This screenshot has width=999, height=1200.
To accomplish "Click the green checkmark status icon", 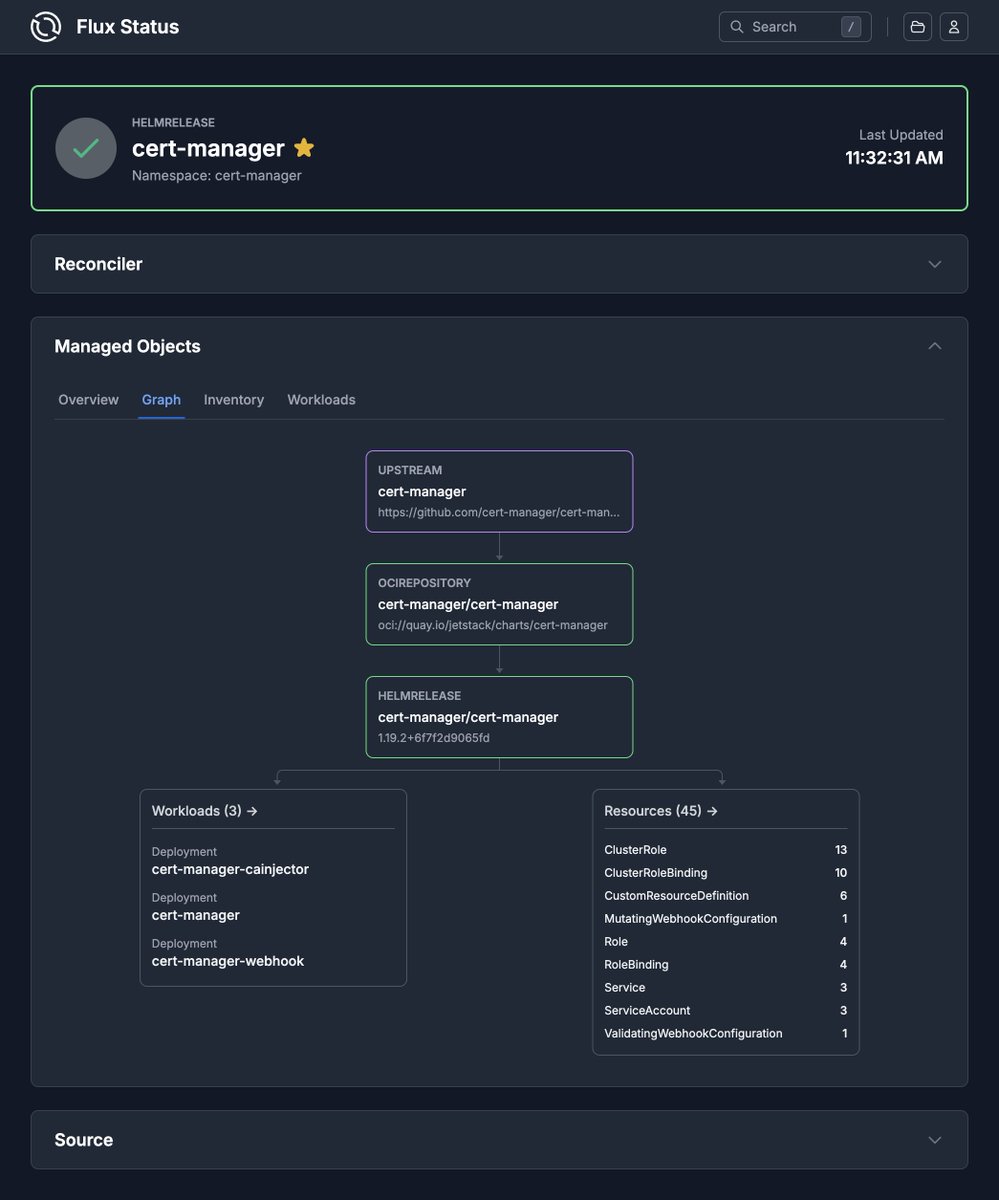I will (x=86, y=148).
